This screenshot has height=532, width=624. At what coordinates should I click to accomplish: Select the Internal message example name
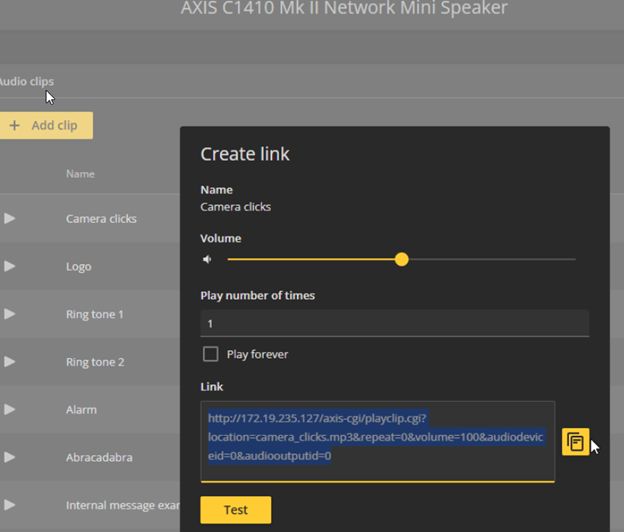coord(123,505)
